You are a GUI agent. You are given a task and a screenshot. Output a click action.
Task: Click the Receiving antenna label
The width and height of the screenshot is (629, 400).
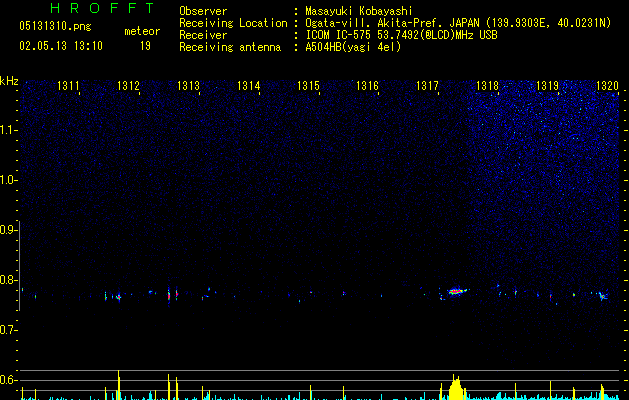coord(230,47)
